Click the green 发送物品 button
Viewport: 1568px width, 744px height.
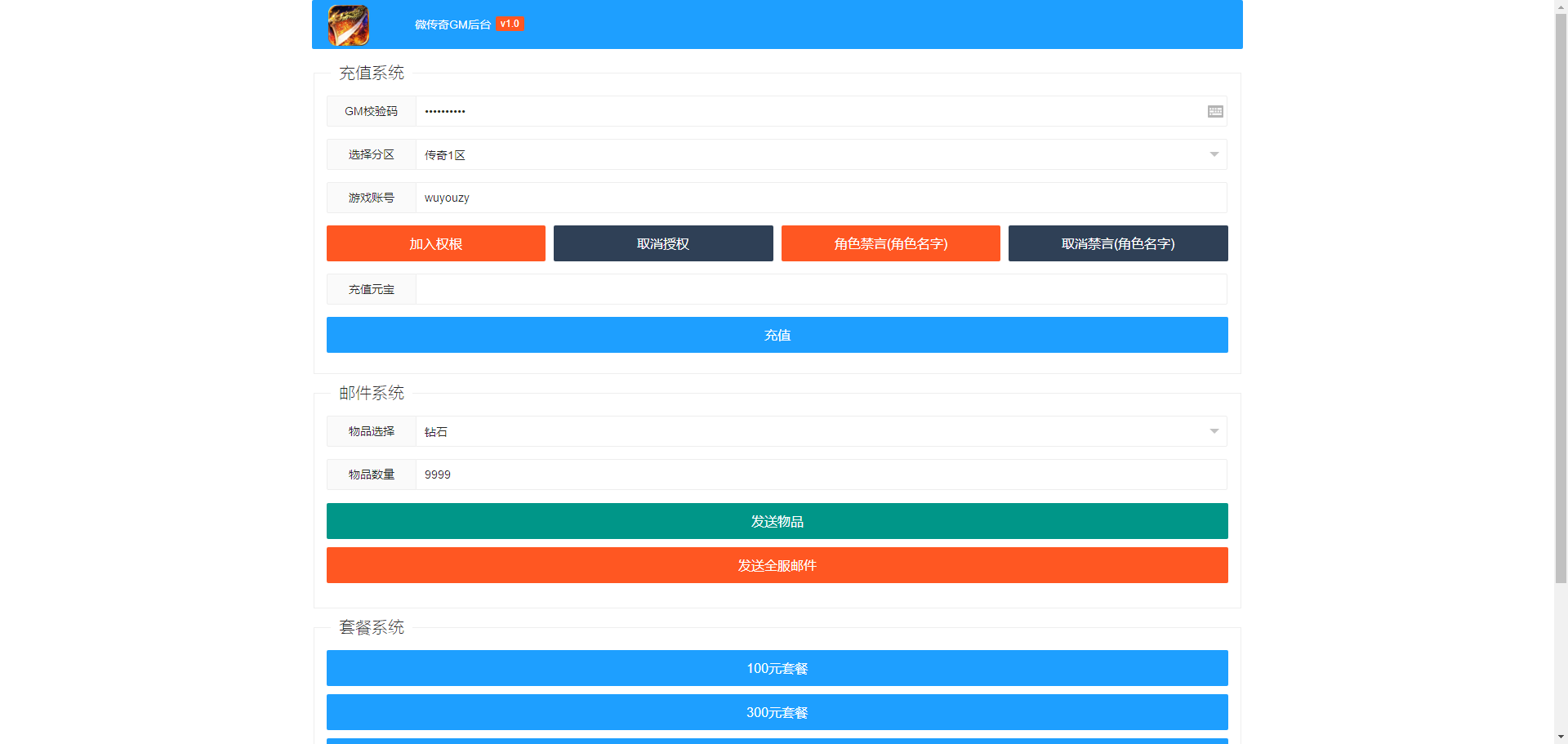click(x=777, y=521)
